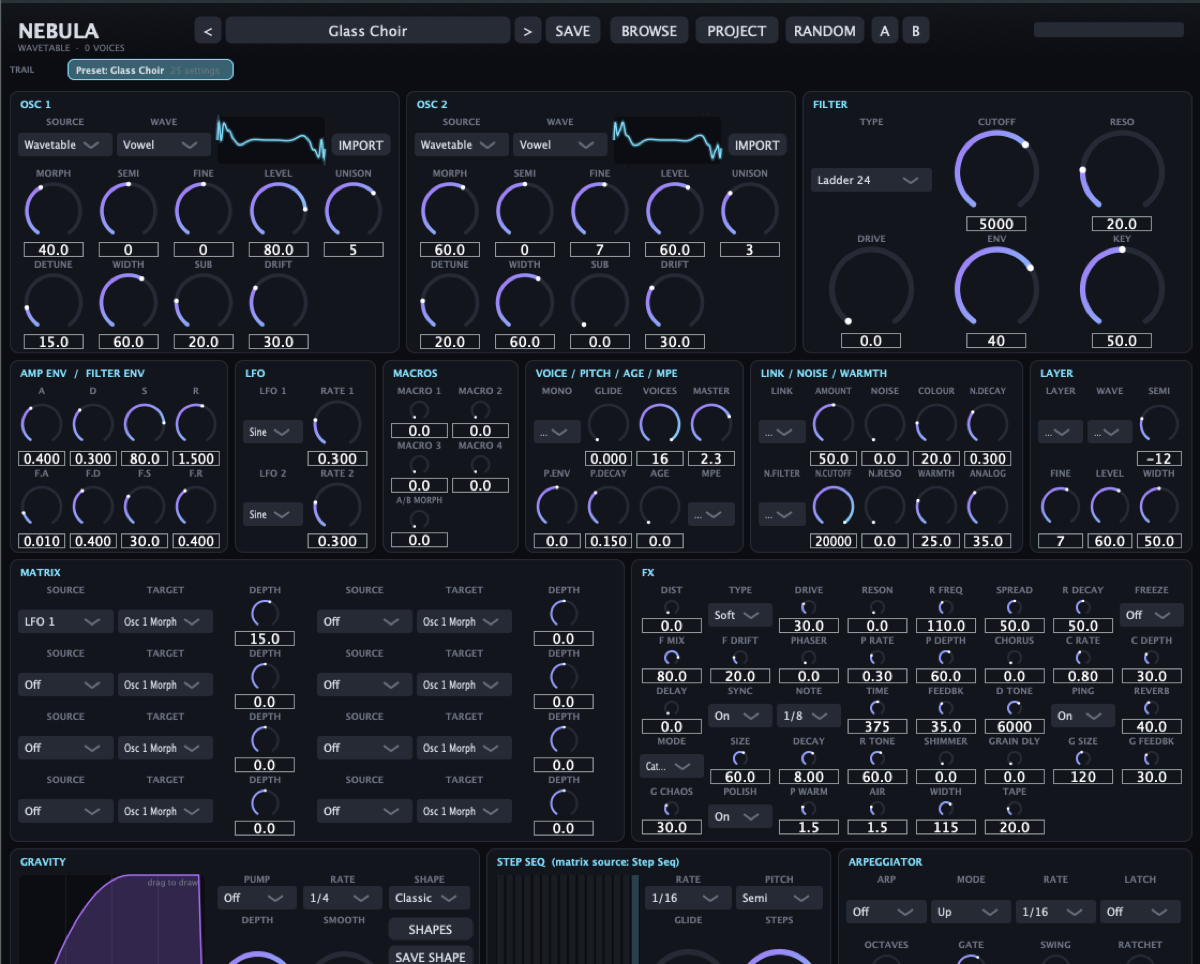Toggle Gravity PUMP Off dropdown
The width and height of the screenshot is (1200, 964).
coord(257,898)
